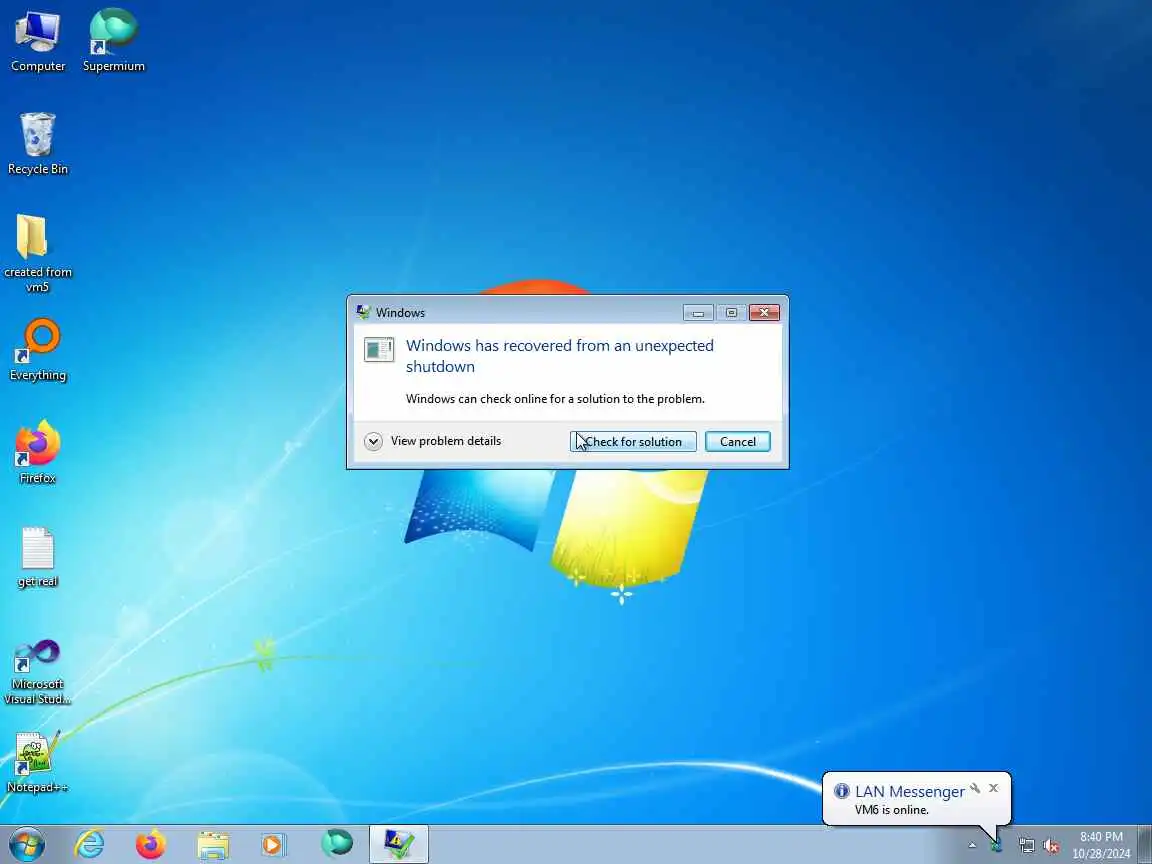The height and width of the screenshot is (864, 1152).
Task: Select the Supermium desktop shortcut
Action: [x=113, y=41]
